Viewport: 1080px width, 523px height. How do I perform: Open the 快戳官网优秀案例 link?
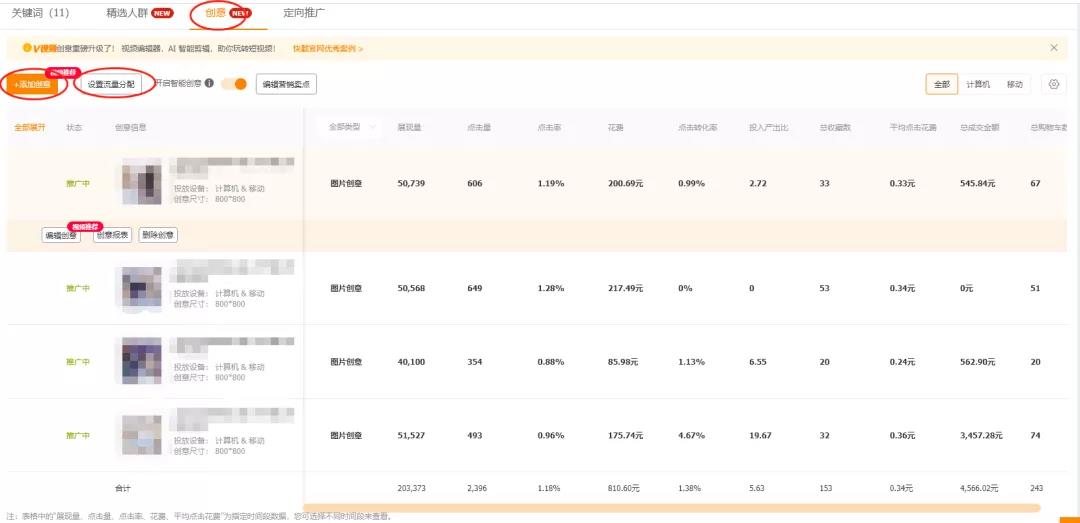[x=328, y=48]
